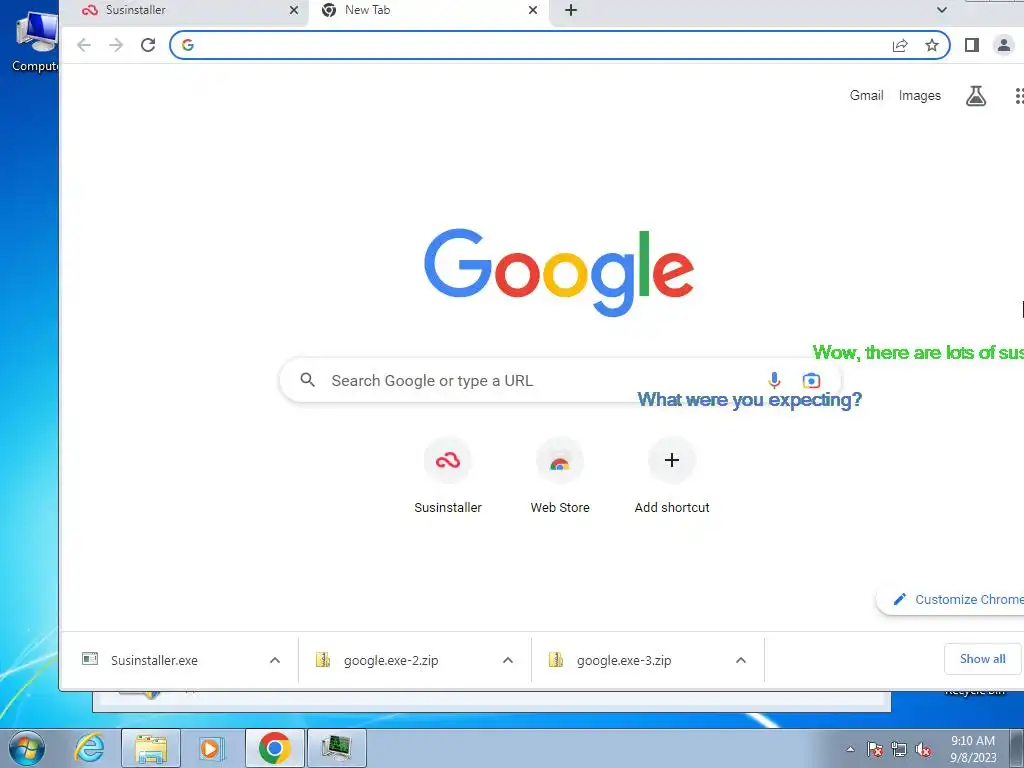
Task: Launch Windows Media Player from taskbar
Action: tap(210, 748)
